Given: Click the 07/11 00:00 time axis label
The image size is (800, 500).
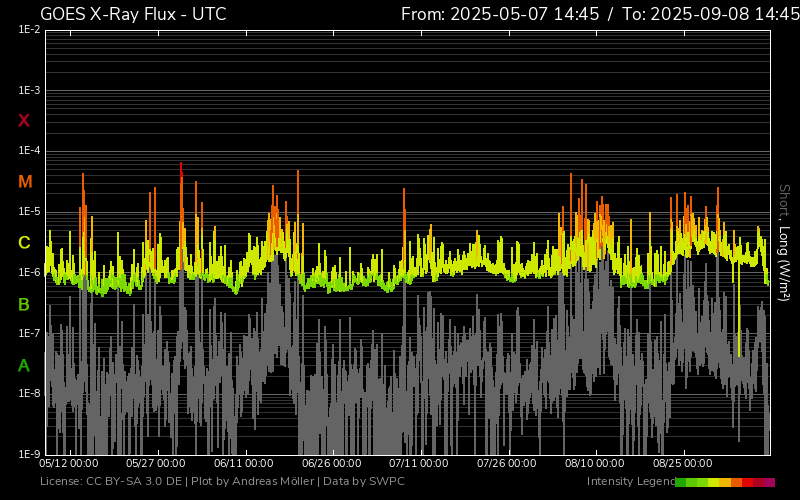Looking at the screenshot, I should [x=419, y=464].
